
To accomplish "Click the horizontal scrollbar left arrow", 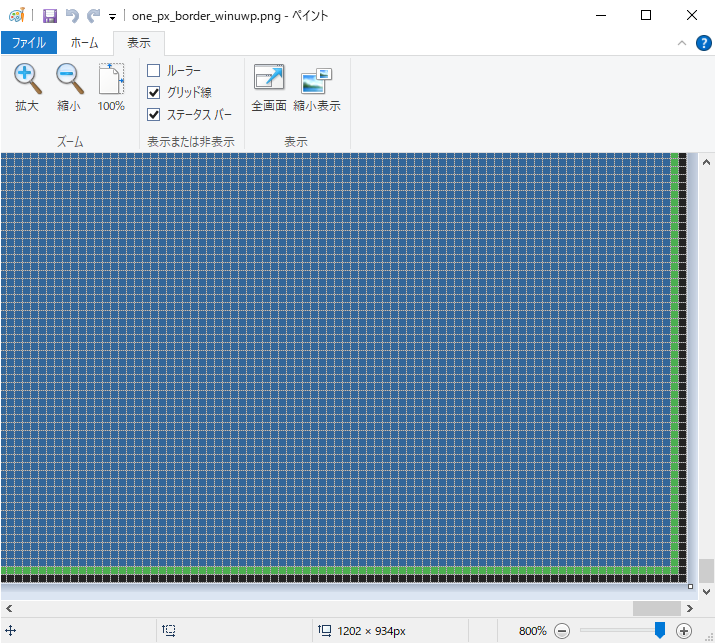I will 9,608.
